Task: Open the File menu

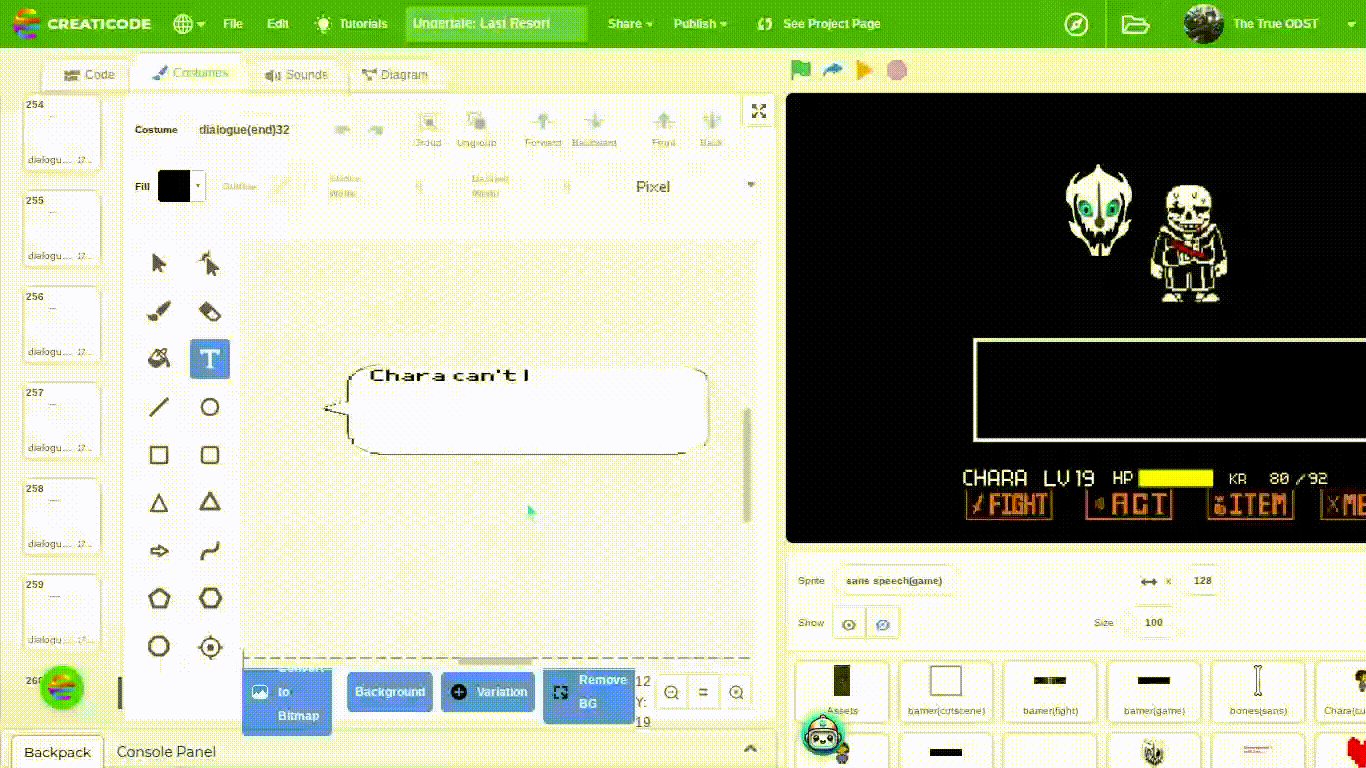Action: [233, 24]
